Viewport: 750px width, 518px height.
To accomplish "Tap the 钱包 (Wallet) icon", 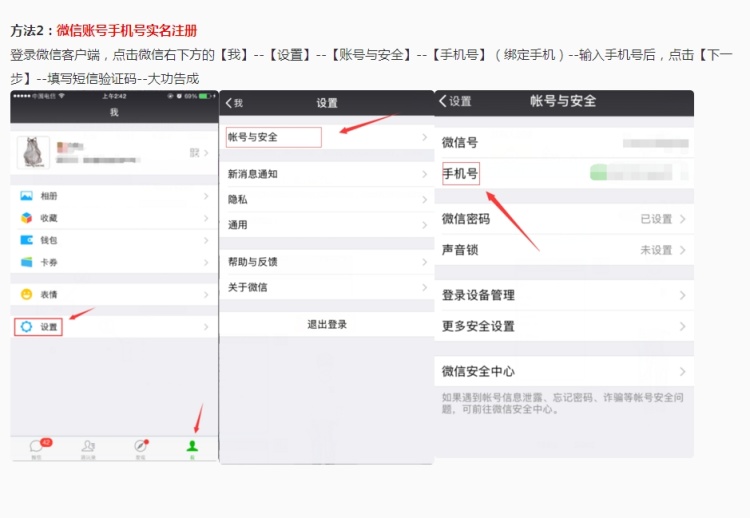I will coord(27,240).
